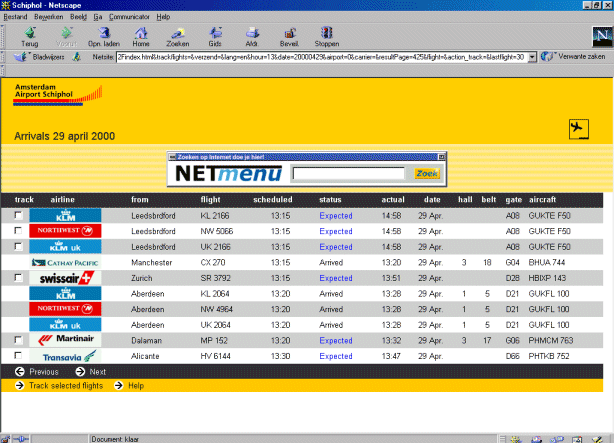The height and width of the screenshot is (443, 614).
Task: Click Expected status for MP 152
Action: tap(336, 341)
